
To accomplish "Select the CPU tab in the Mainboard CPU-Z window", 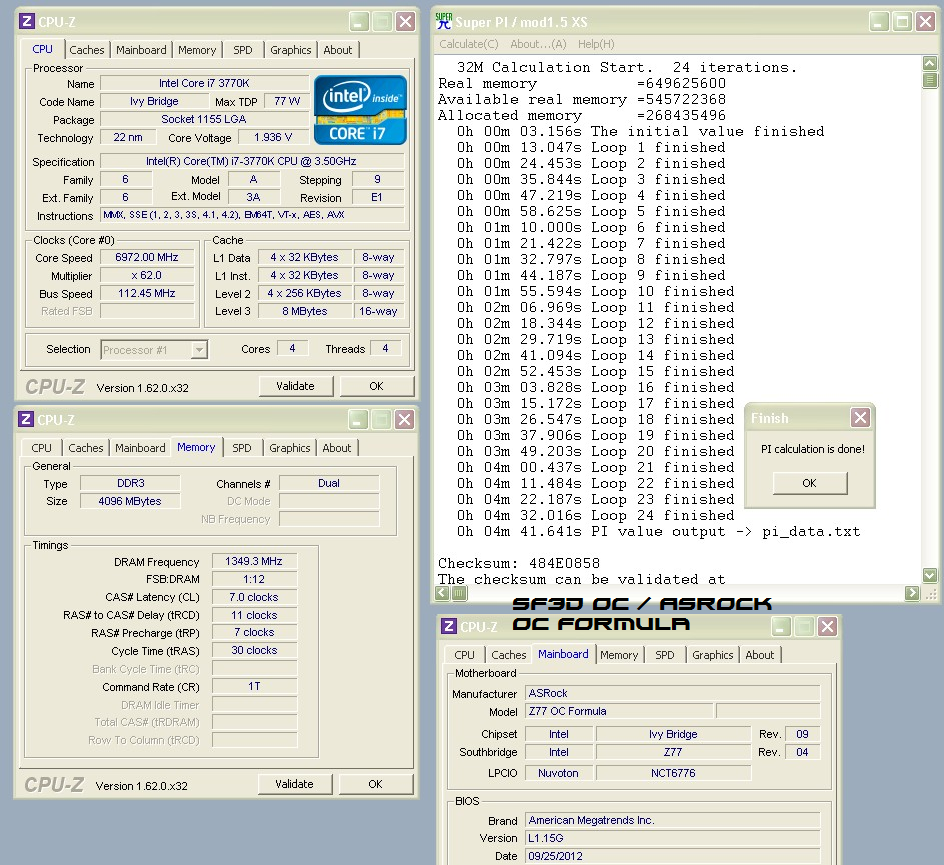I will 464,655.
